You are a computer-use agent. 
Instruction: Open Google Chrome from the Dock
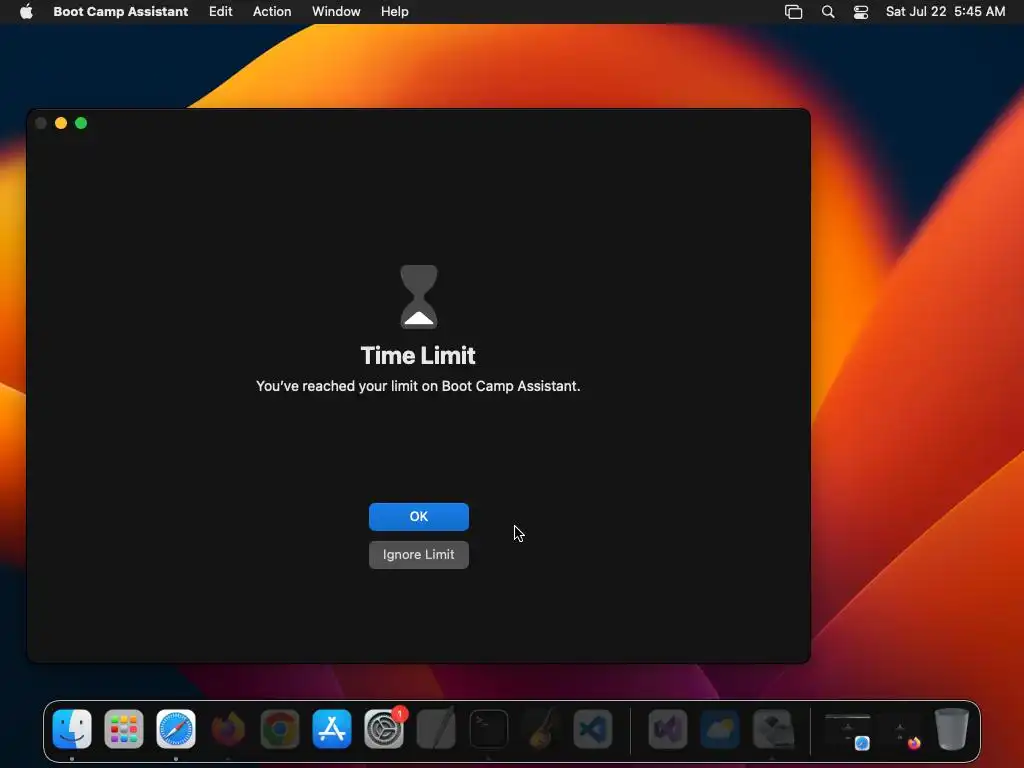[x=280, y=729]
